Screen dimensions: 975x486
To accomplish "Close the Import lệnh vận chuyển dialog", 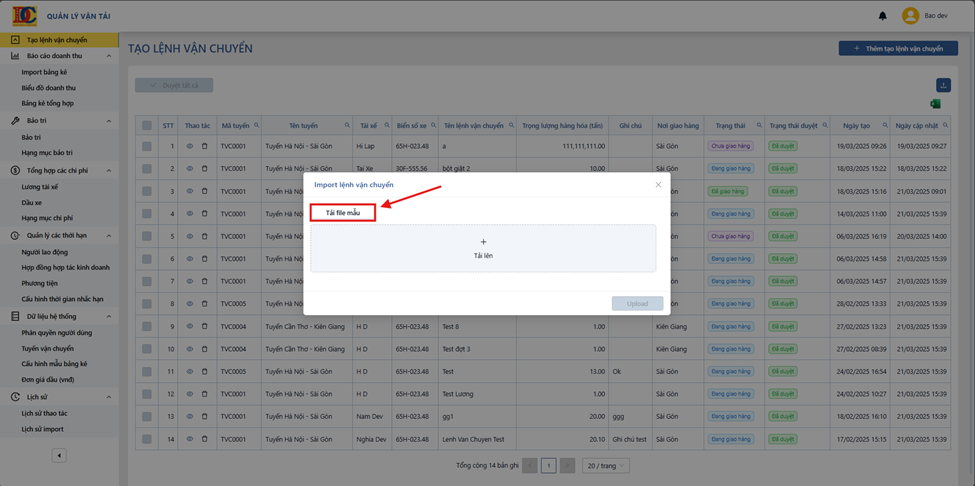I will coord(658,185).
